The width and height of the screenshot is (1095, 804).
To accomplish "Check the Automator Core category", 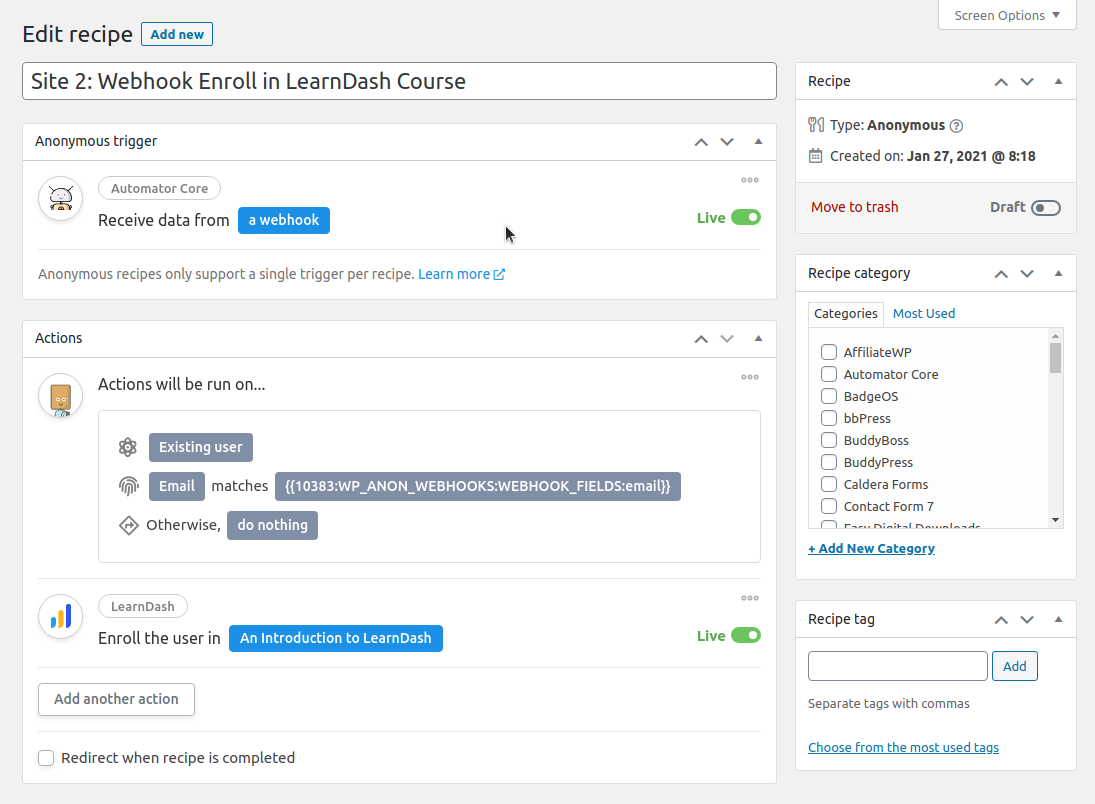I will 829,374.
